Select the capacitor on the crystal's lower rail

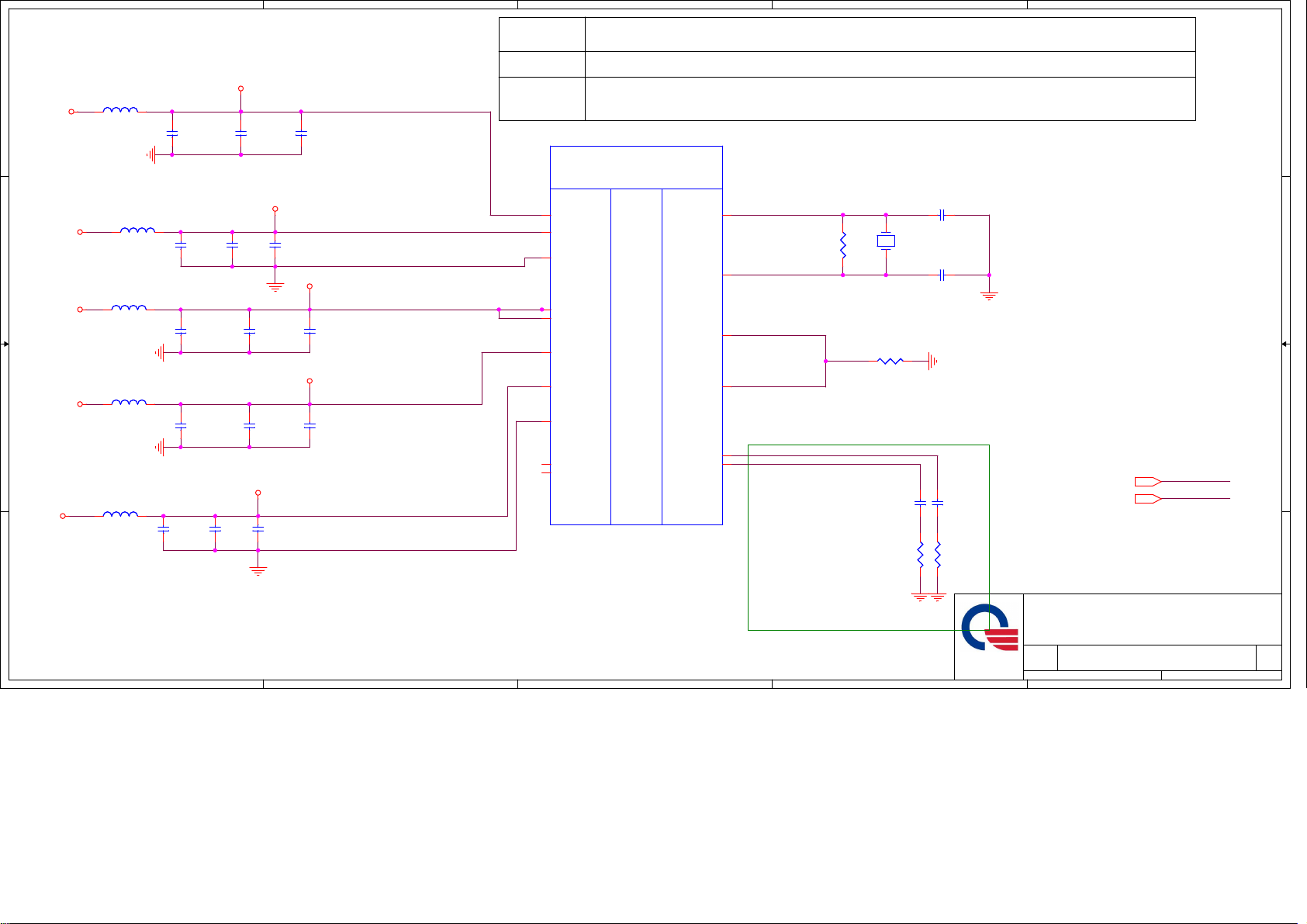(x=941, y=275)
